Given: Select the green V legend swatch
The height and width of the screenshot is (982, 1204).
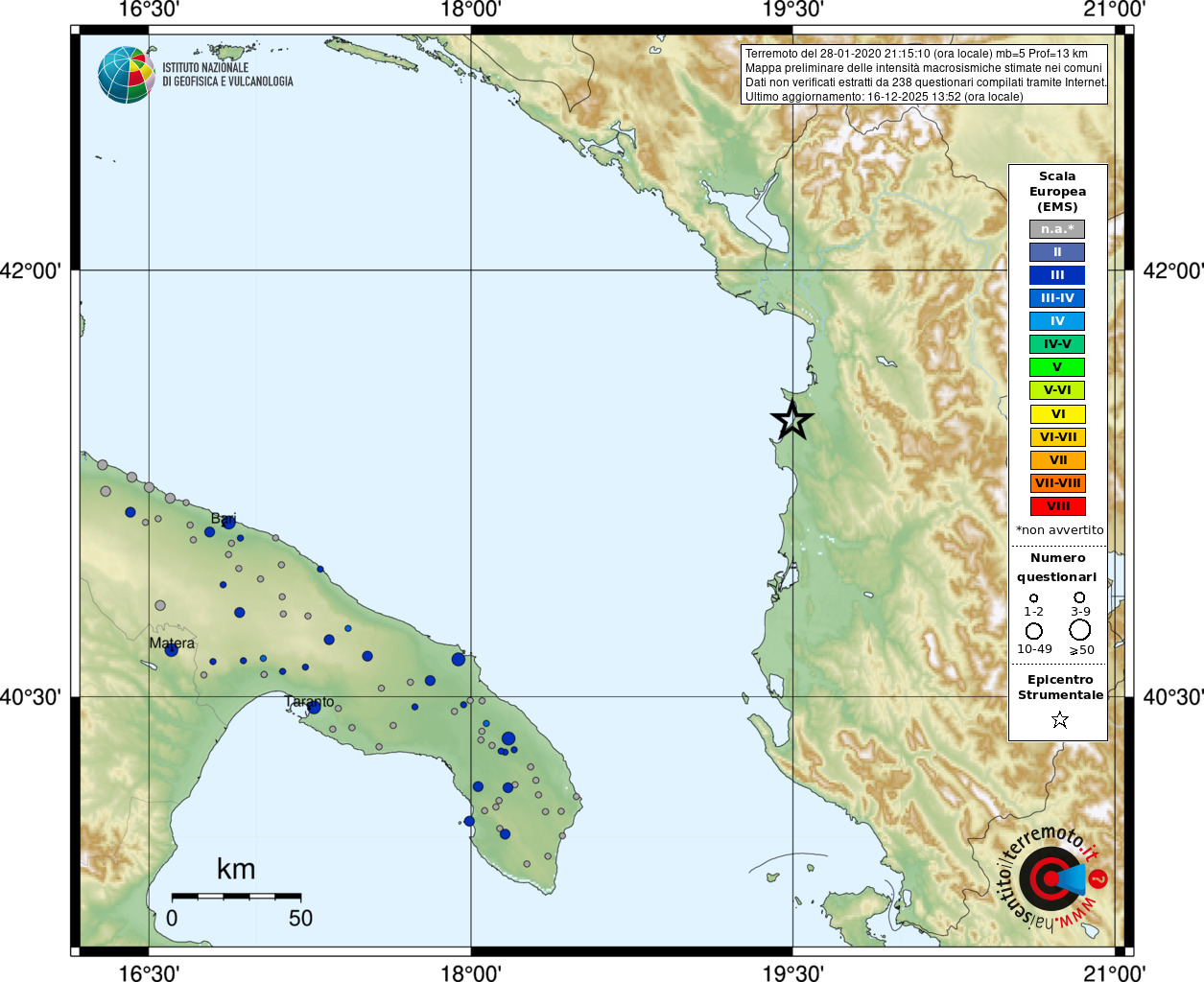Looking at the screenshot, I should pyautogui.click(x=1057, y=367).
